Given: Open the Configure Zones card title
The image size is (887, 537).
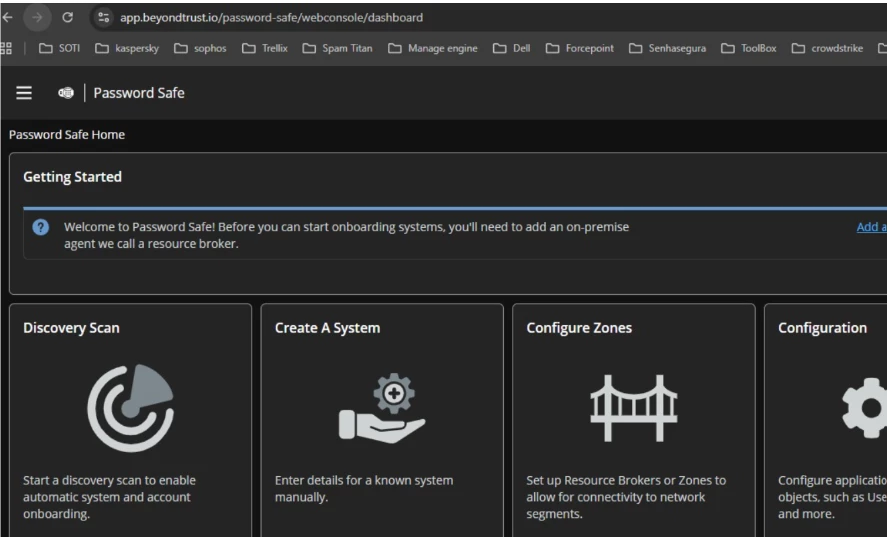Looking at the screenshot, I should (579, 328).
